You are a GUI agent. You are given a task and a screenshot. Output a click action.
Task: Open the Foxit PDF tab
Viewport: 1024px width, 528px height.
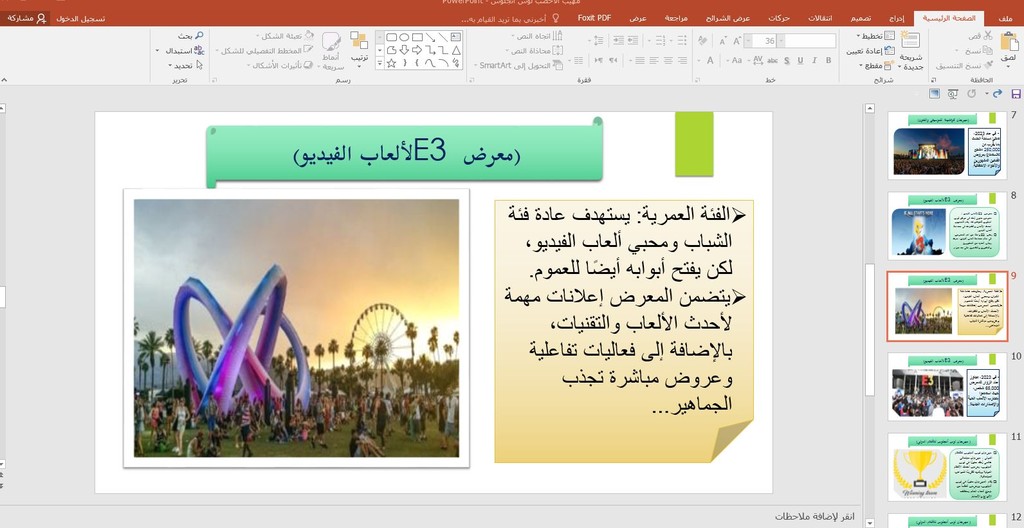click(x=594, y=18)
